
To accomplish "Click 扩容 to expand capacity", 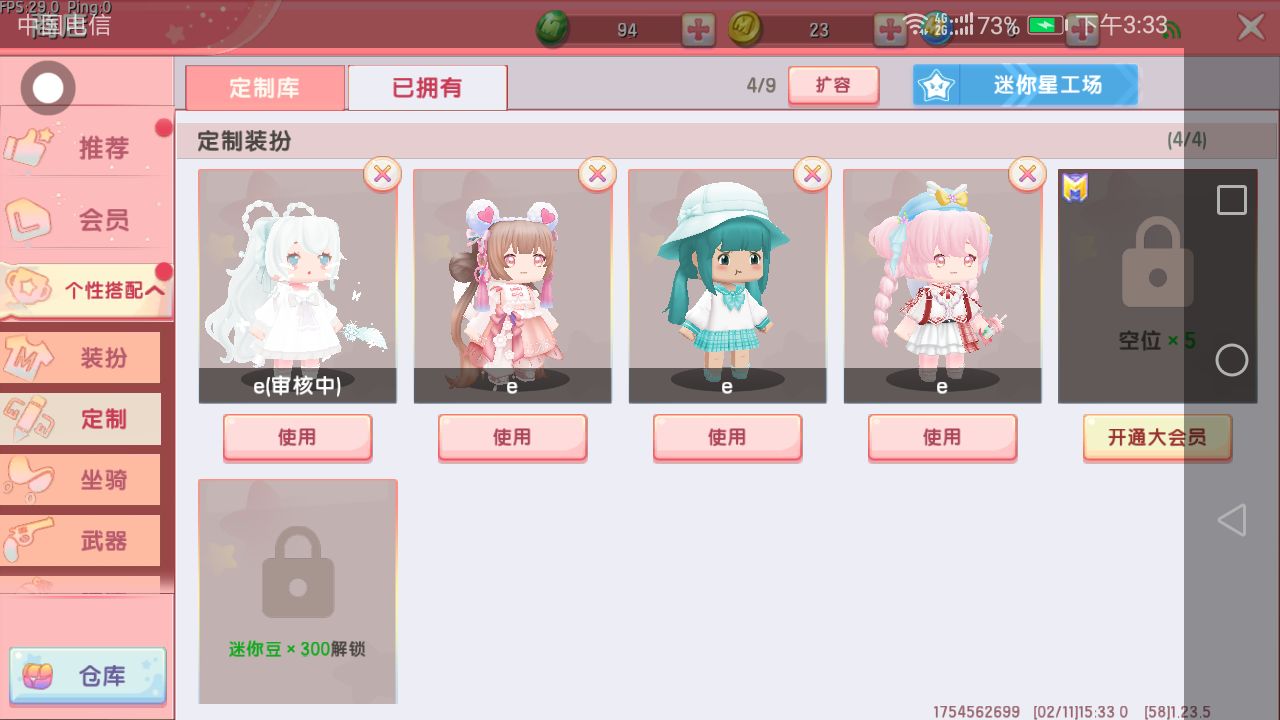I will pos(834,86).
